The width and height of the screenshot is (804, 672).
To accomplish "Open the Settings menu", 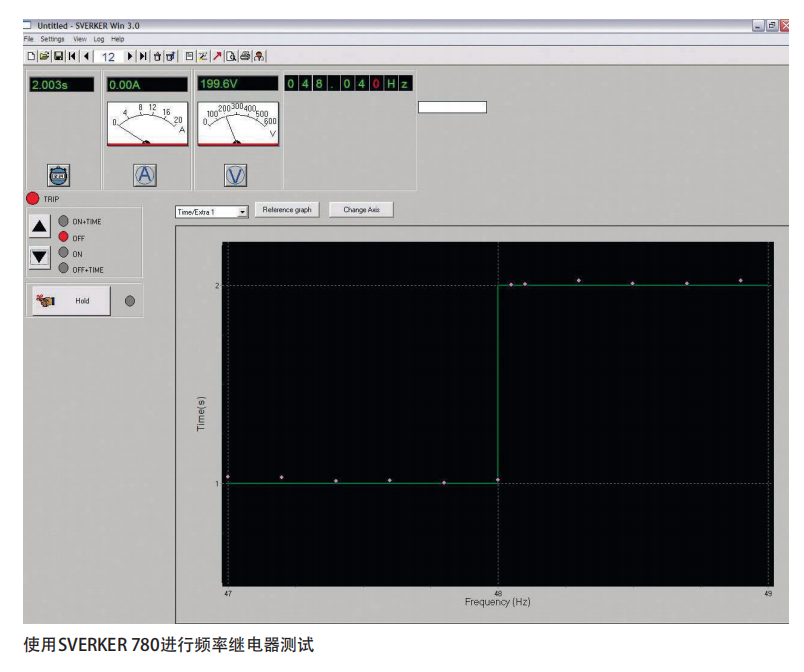I will pos(52,39).
